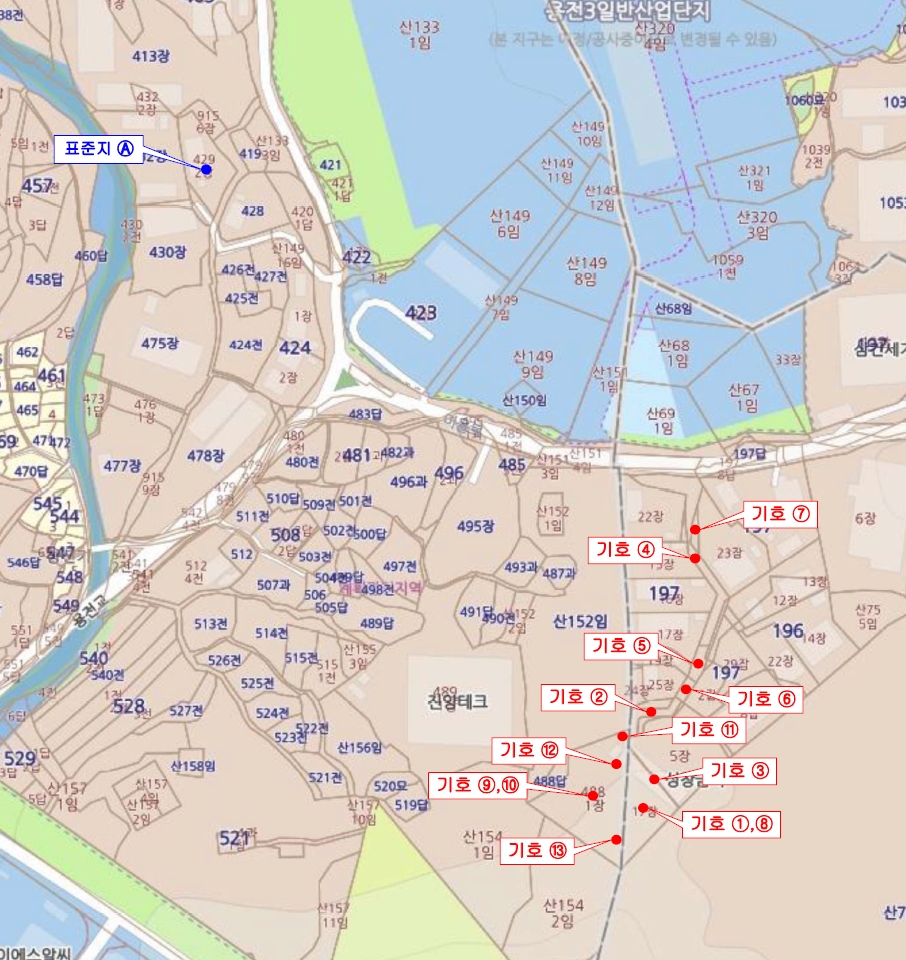The width and height of the screenshot is (906, 960).
Task: Click forest parcel 산321 1임
Action: (754, 178)
